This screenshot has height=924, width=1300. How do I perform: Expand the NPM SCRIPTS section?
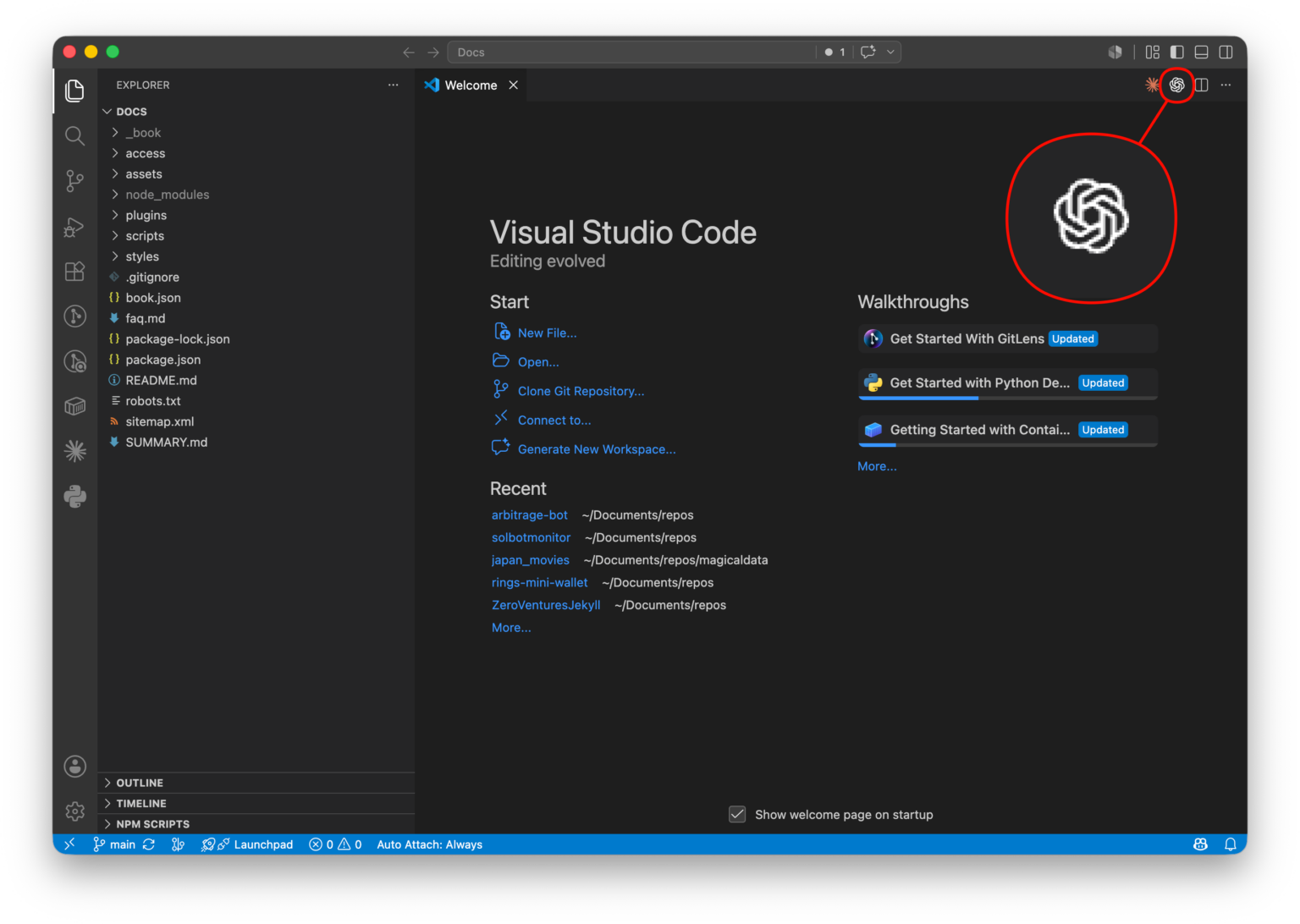pos(256,824)
